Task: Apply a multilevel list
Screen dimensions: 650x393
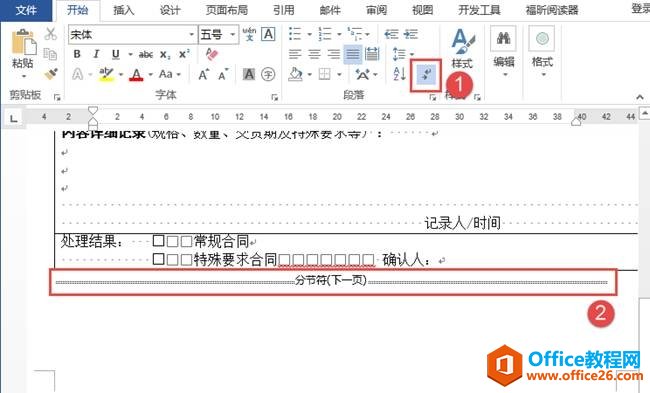Action: click(x=355, y=34)
